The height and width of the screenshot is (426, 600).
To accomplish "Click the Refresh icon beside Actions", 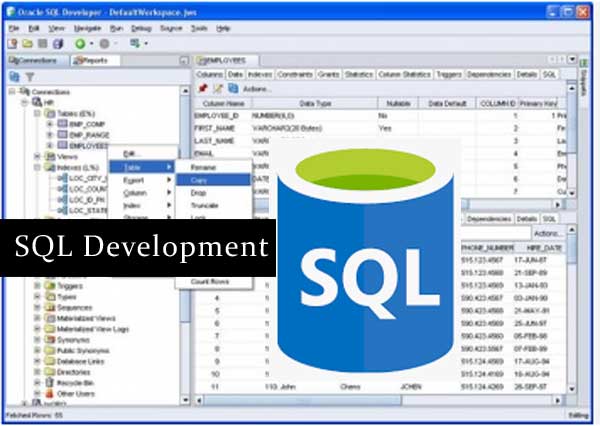I will tap(233, 89).
